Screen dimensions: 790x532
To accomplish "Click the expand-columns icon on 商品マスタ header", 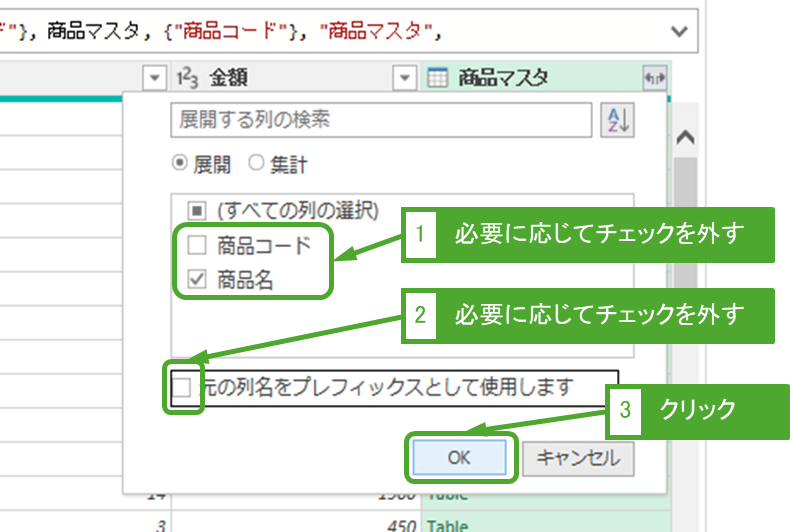I will [656, 77].
